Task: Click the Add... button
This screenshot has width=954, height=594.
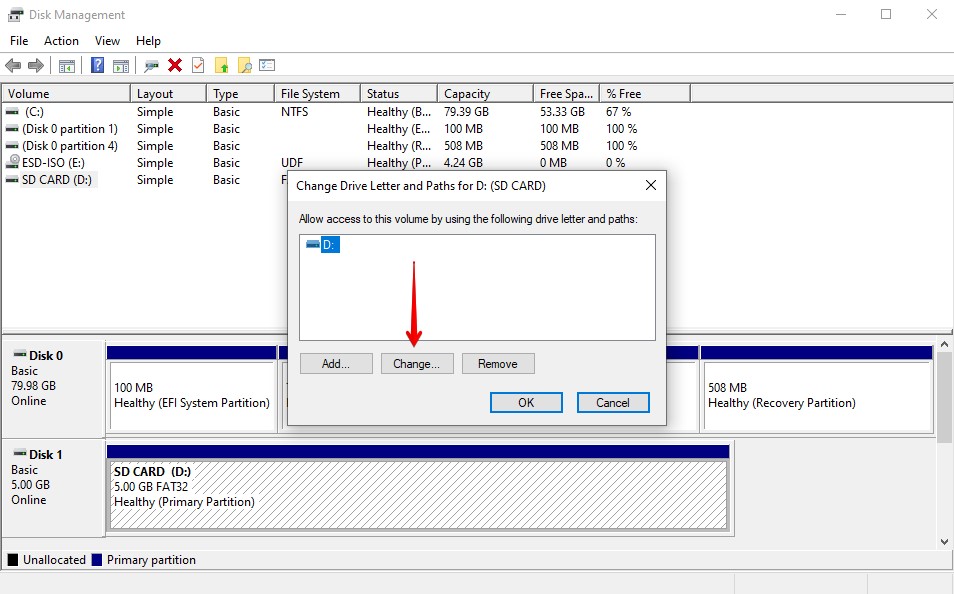Action: point(336,363)
